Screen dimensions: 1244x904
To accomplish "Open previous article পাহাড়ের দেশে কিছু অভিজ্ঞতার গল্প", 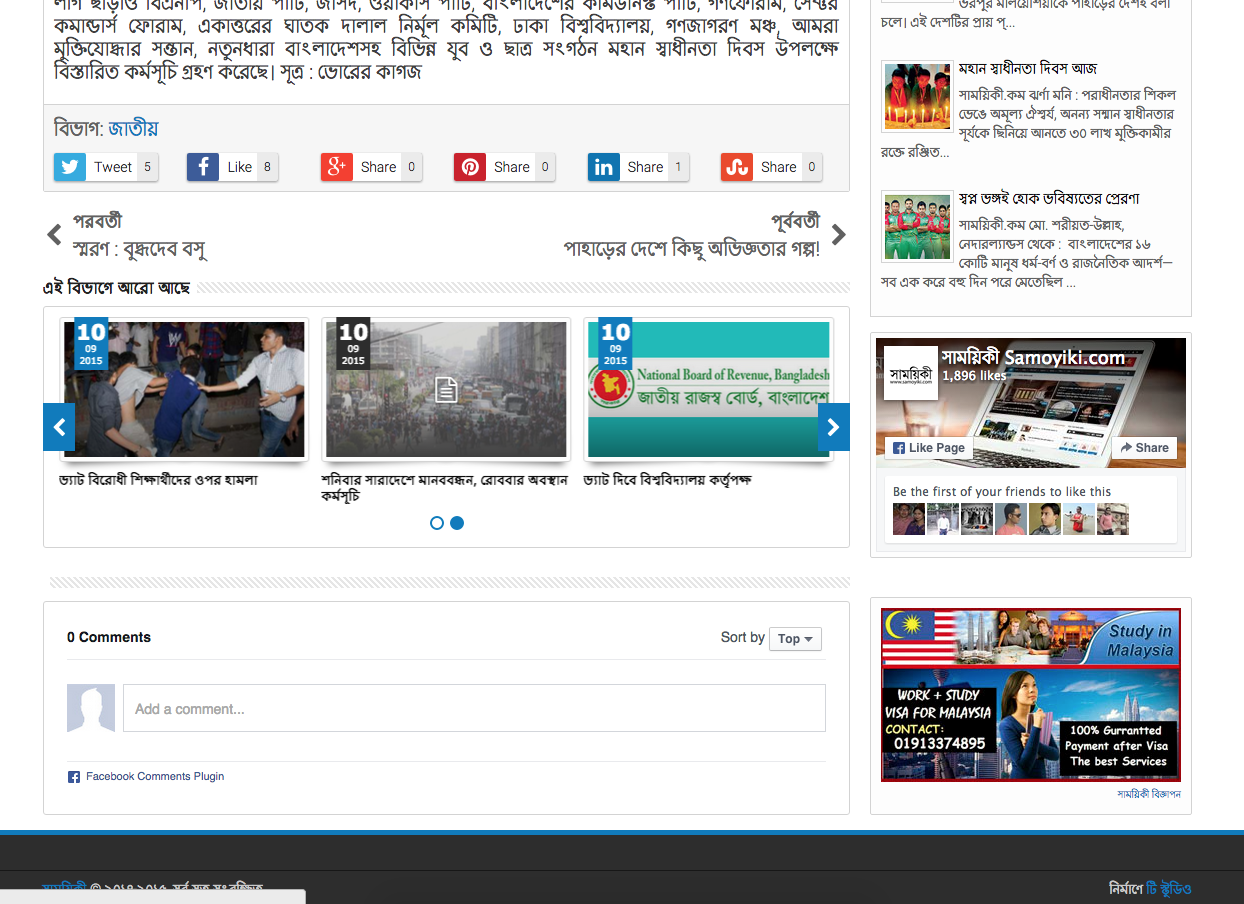I will [x=692, y=249].
